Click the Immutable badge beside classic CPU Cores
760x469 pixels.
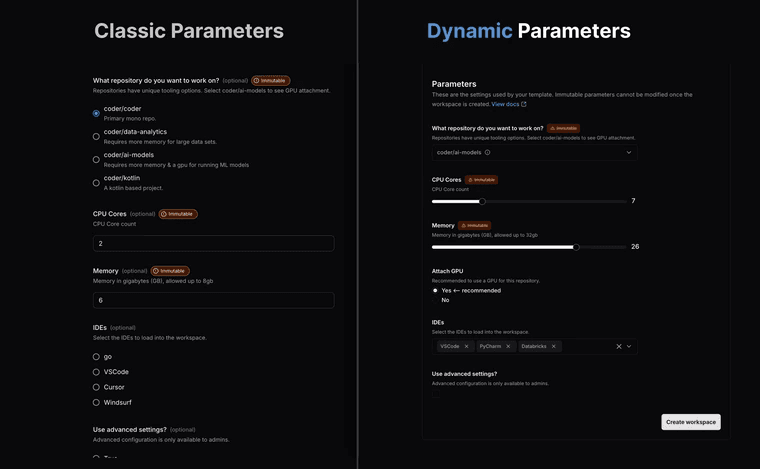(178, 214)
